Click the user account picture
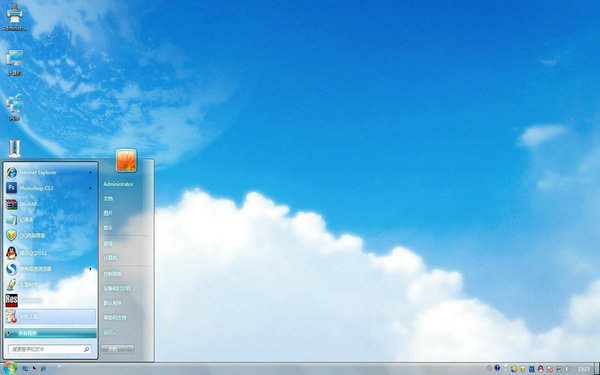600x375 pixels. (126, 160)
